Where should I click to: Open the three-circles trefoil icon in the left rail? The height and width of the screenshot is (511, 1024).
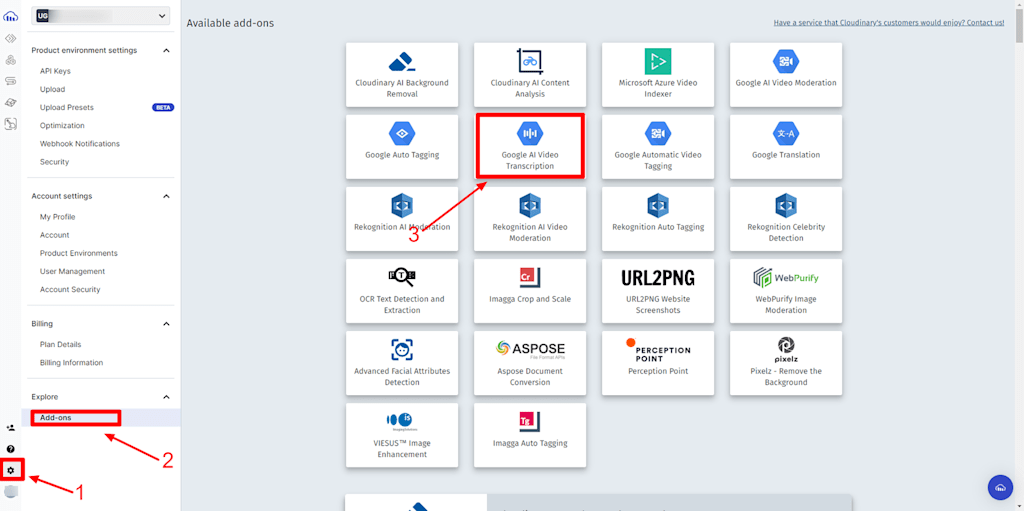point(10,60)
